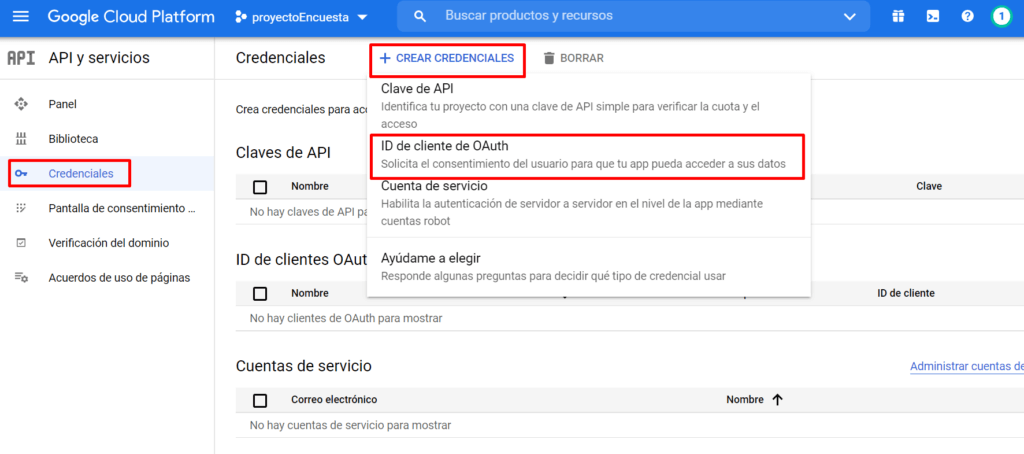The width and height of the screenshot is (1024, 454).
Task: Click Nombre header in Claves de API table
Action: [310, 186]
